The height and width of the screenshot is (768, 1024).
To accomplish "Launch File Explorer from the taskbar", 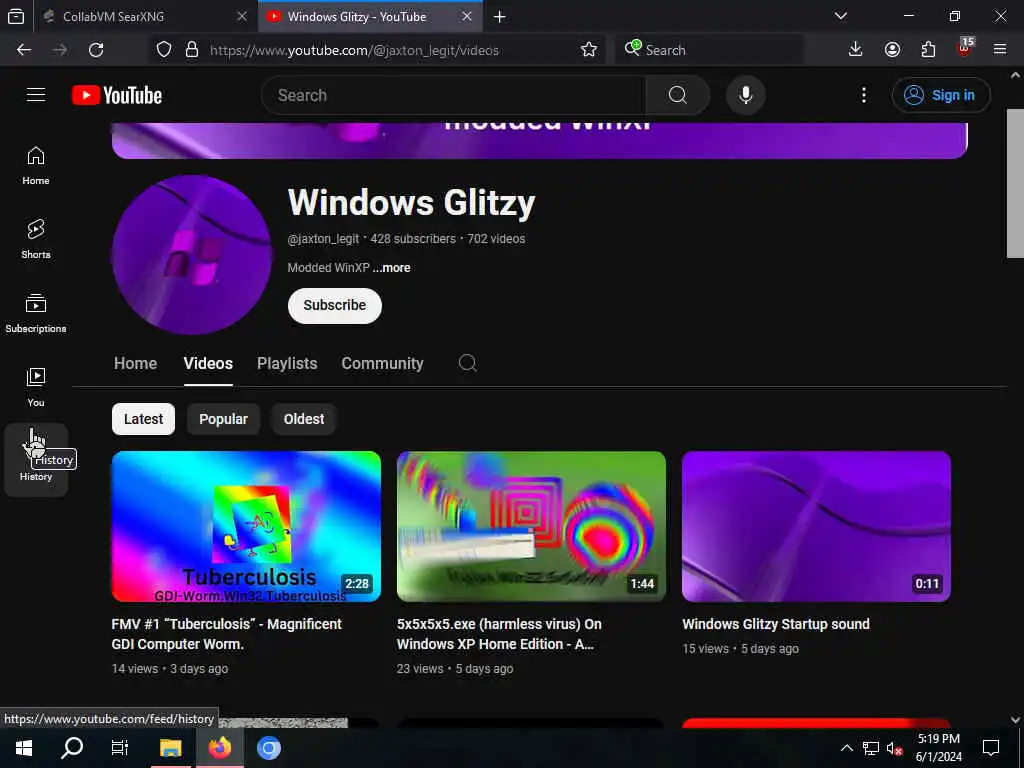I will click(x=170, y=748).
